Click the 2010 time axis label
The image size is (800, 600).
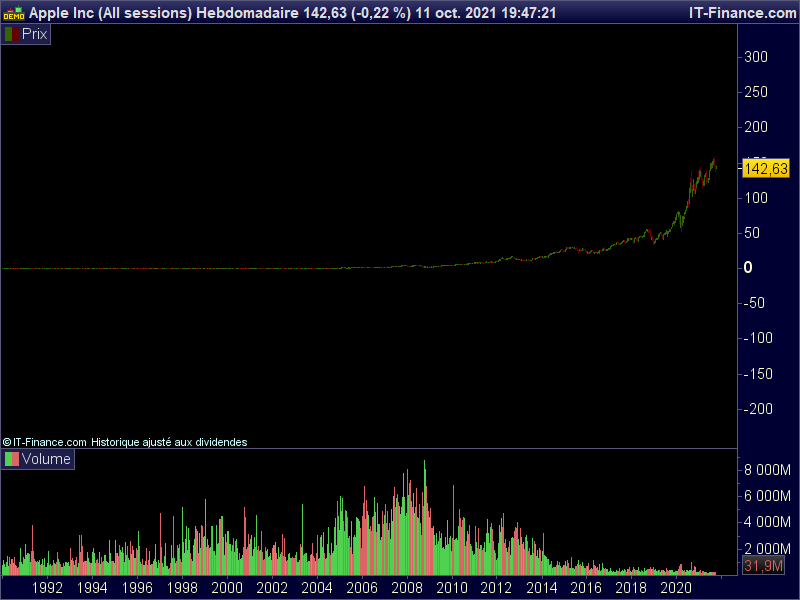click(452, 588)
